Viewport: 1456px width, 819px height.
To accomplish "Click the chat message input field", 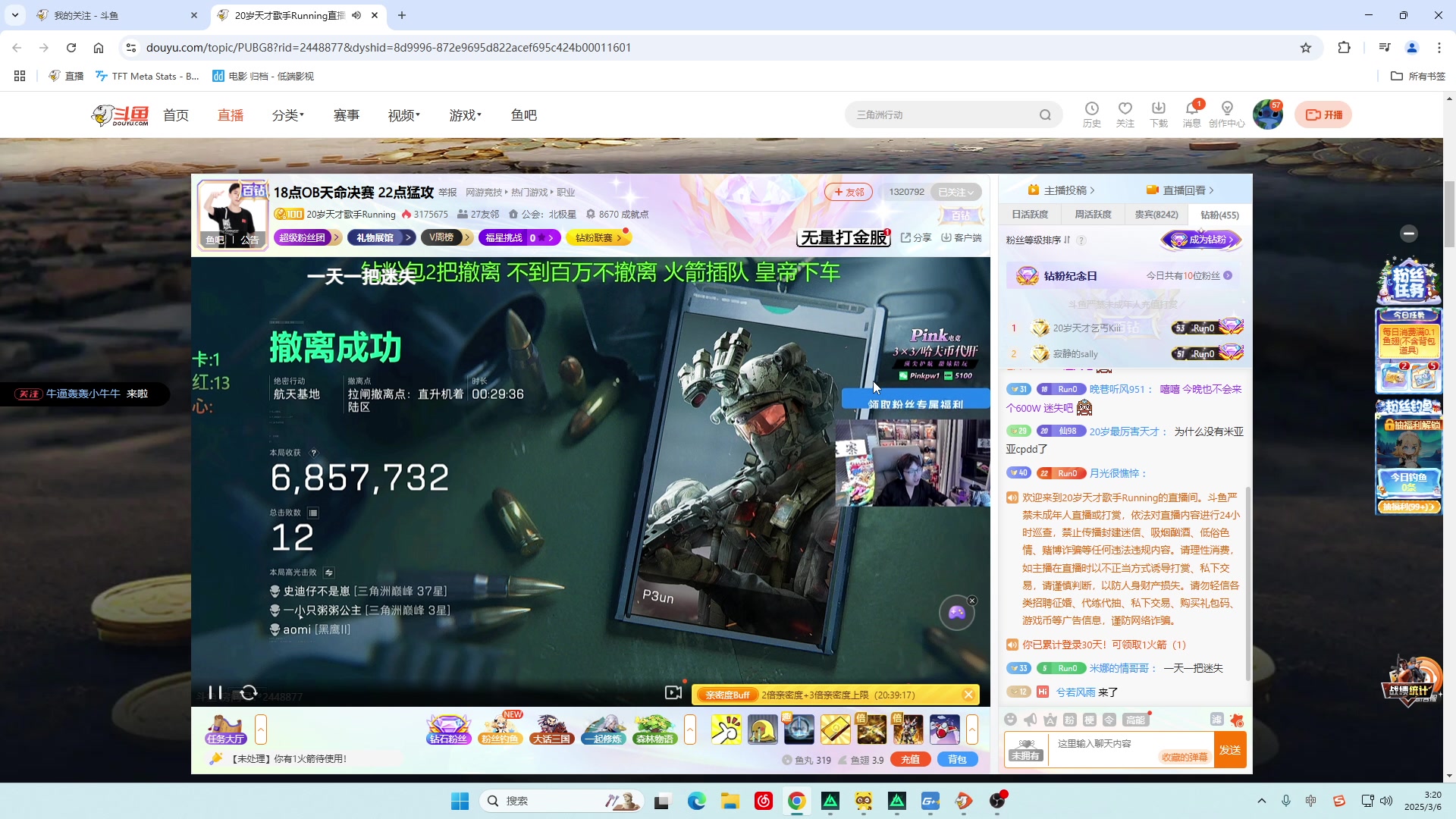I will pos(1130,749).
